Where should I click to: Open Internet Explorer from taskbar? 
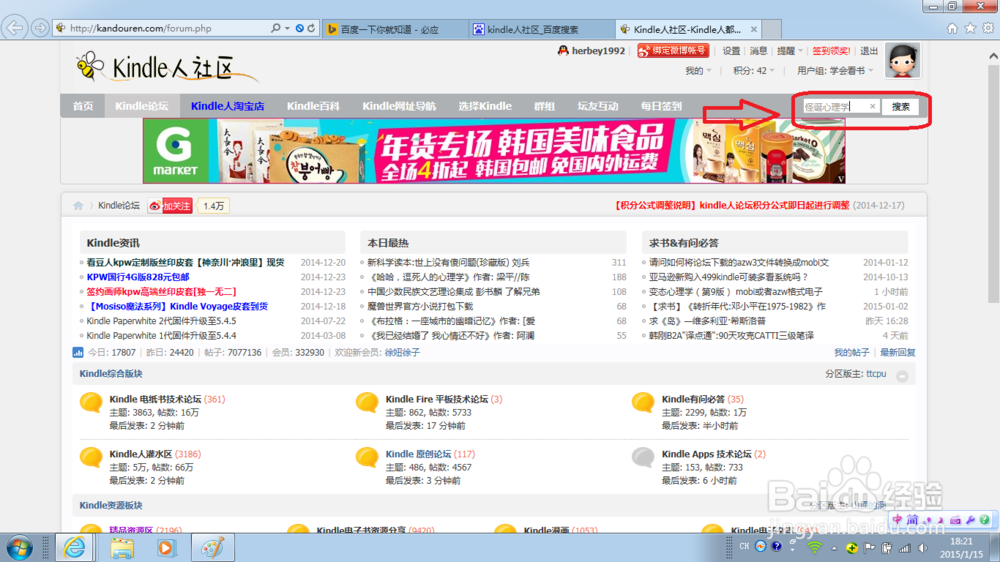click(x=75, y=548)
